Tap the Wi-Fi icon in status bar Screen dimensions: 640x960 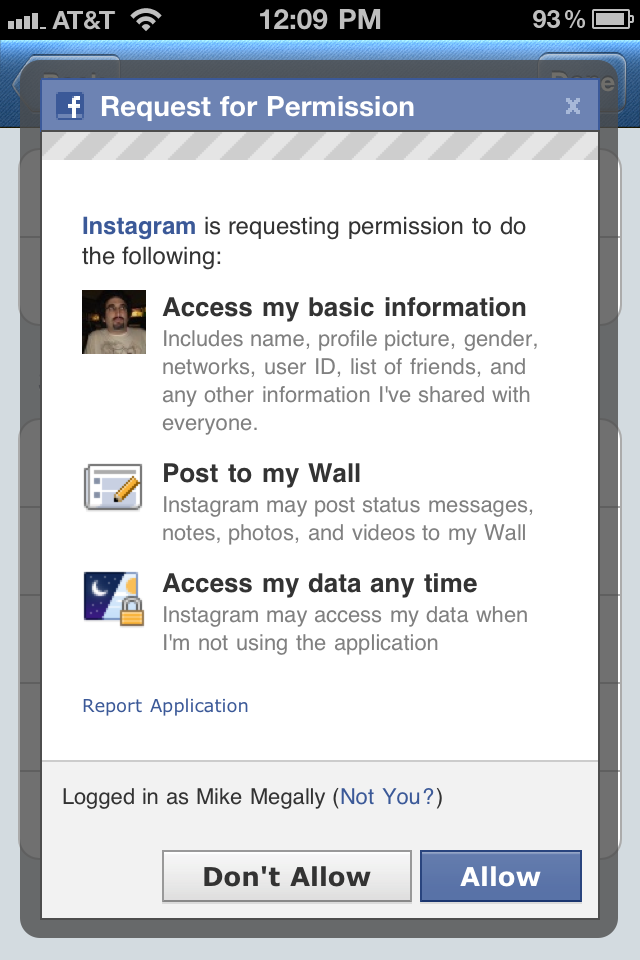pyautogui.click(x=146, y=20)
